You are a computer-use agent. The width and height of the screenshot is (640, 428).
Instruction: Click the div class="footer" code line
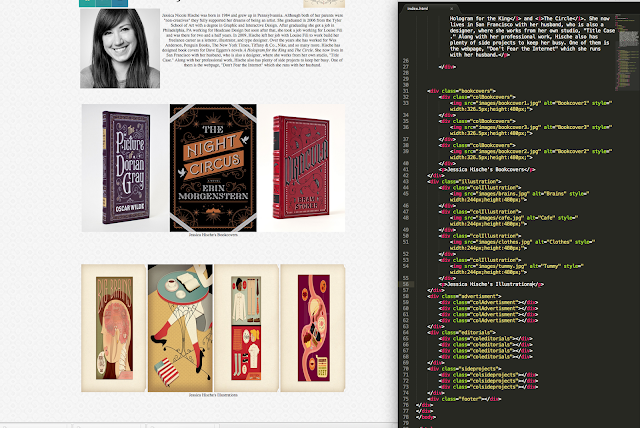coord(464,399)
